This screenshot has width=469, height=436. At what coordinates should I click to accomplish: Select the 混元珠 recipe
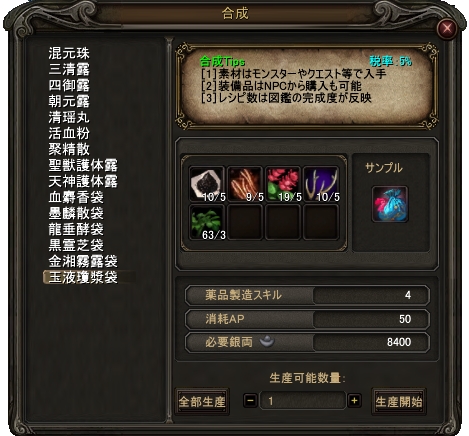[69, 53]
